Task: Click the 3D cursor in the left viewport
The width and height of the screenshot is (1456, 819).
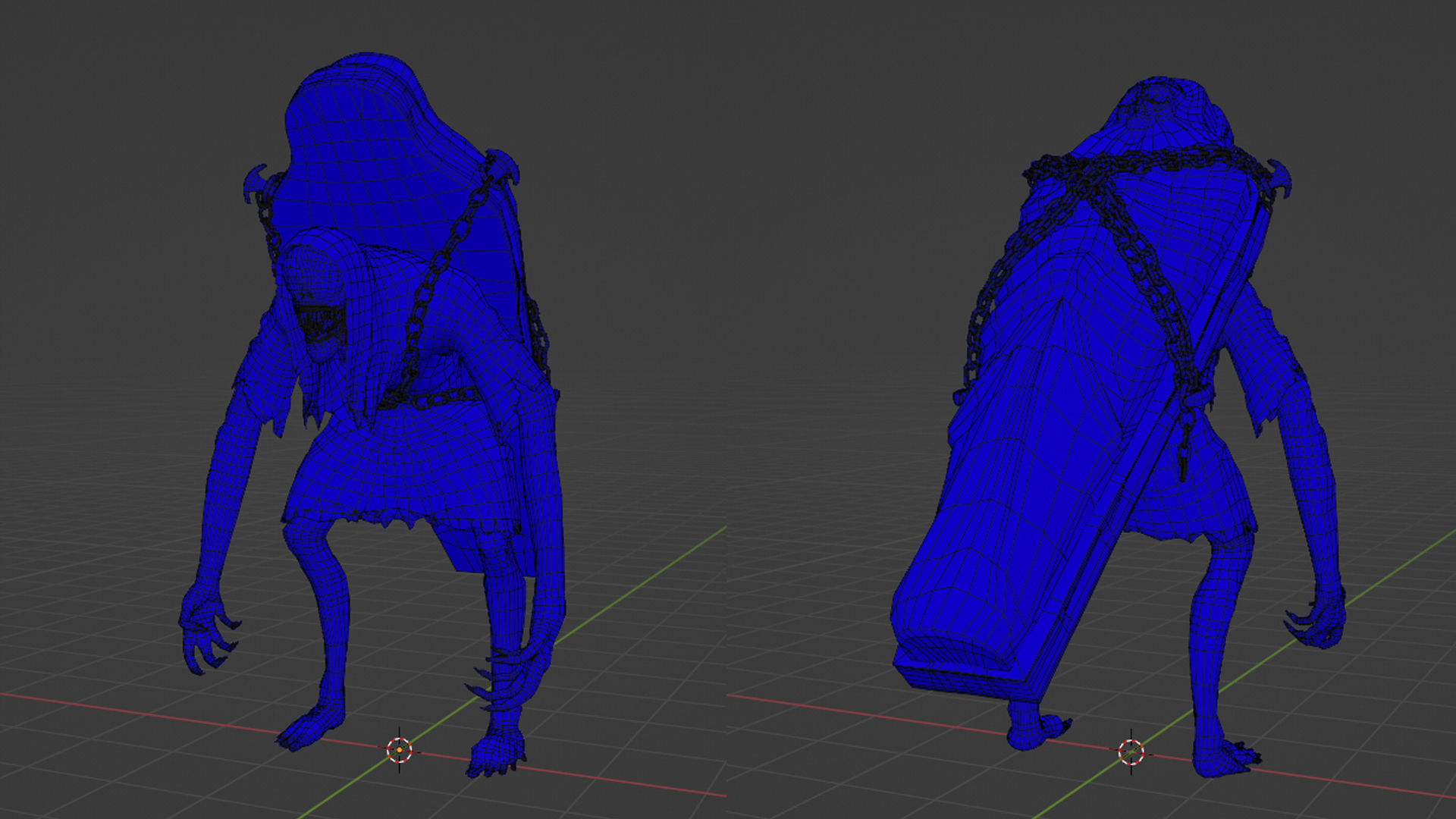Action: tap(400, 750)
